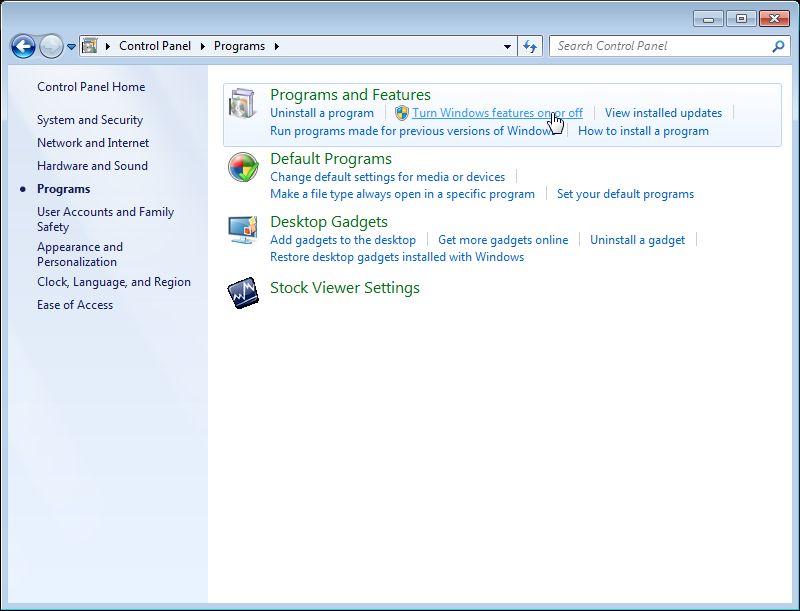
Task: Click the Desktop Gadgets monitor icon
Action: (243, 231)
